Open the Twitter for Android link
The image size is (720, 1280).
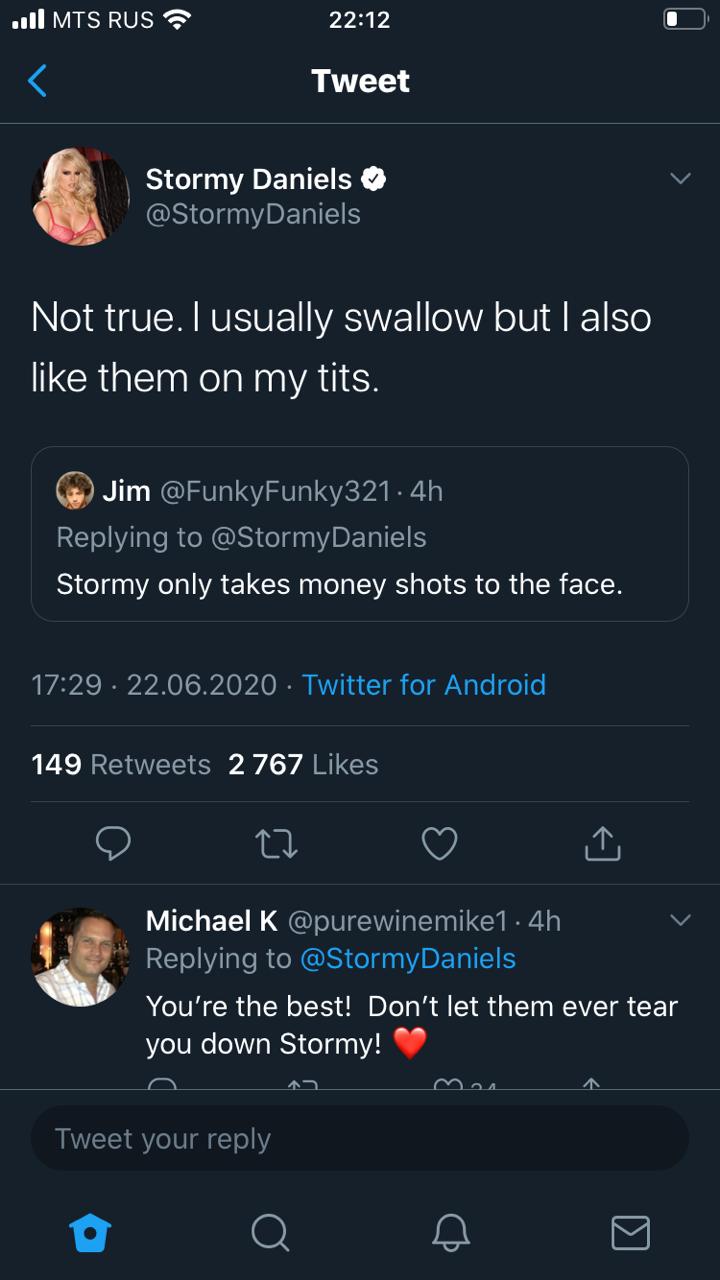424,685
